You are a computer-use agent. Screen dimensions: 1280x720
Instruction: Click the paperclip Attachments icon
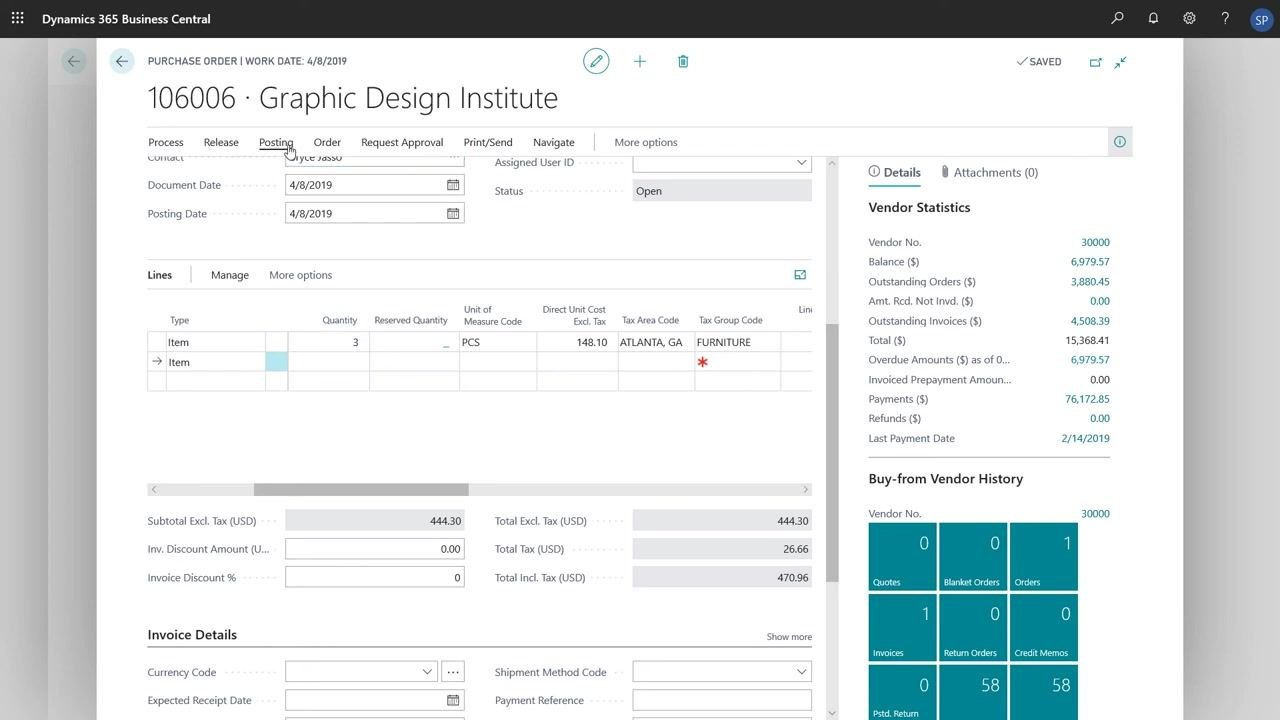[x=945, y=172]
